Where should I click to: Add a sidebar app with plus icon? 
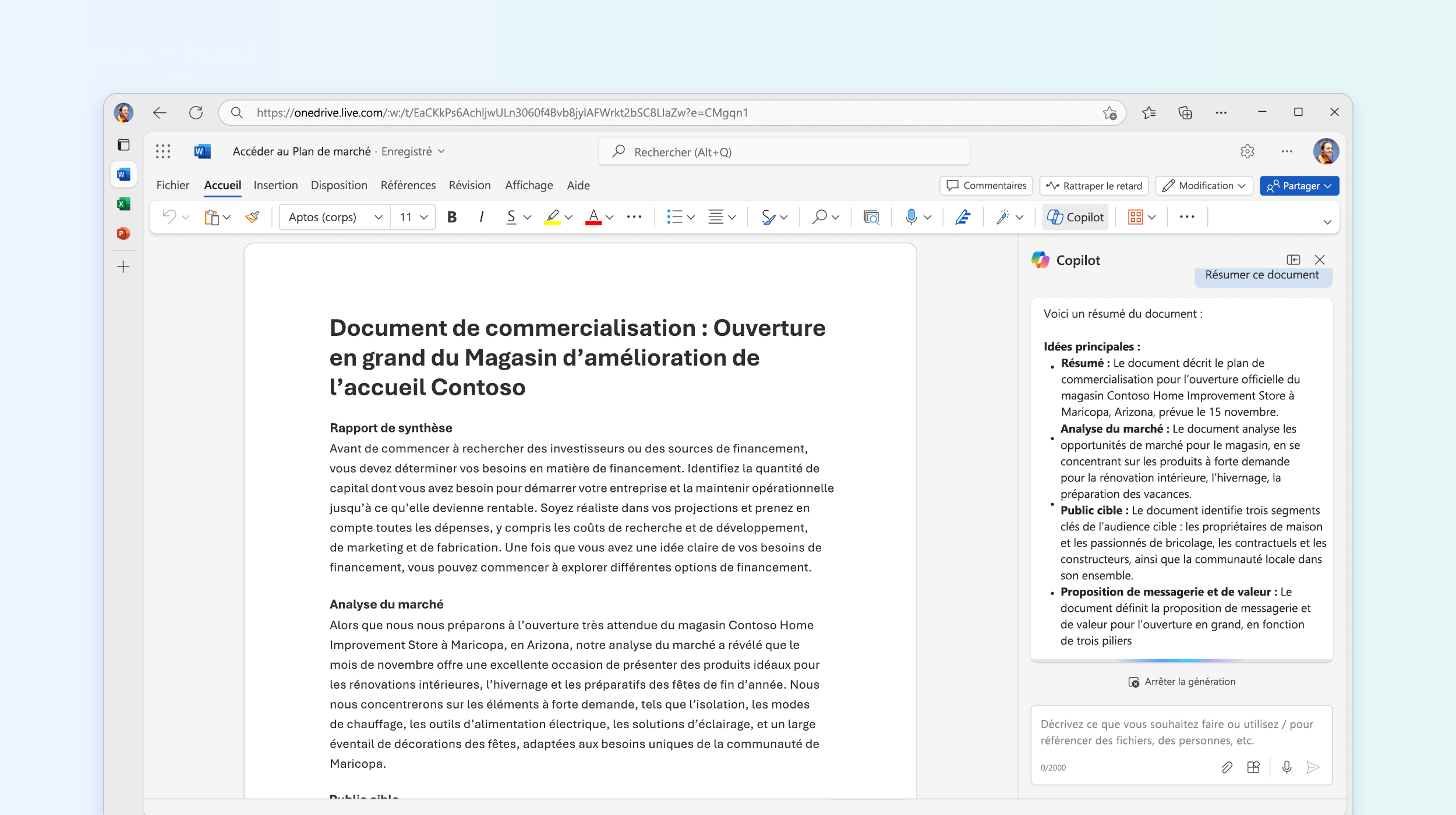point(123,267)
